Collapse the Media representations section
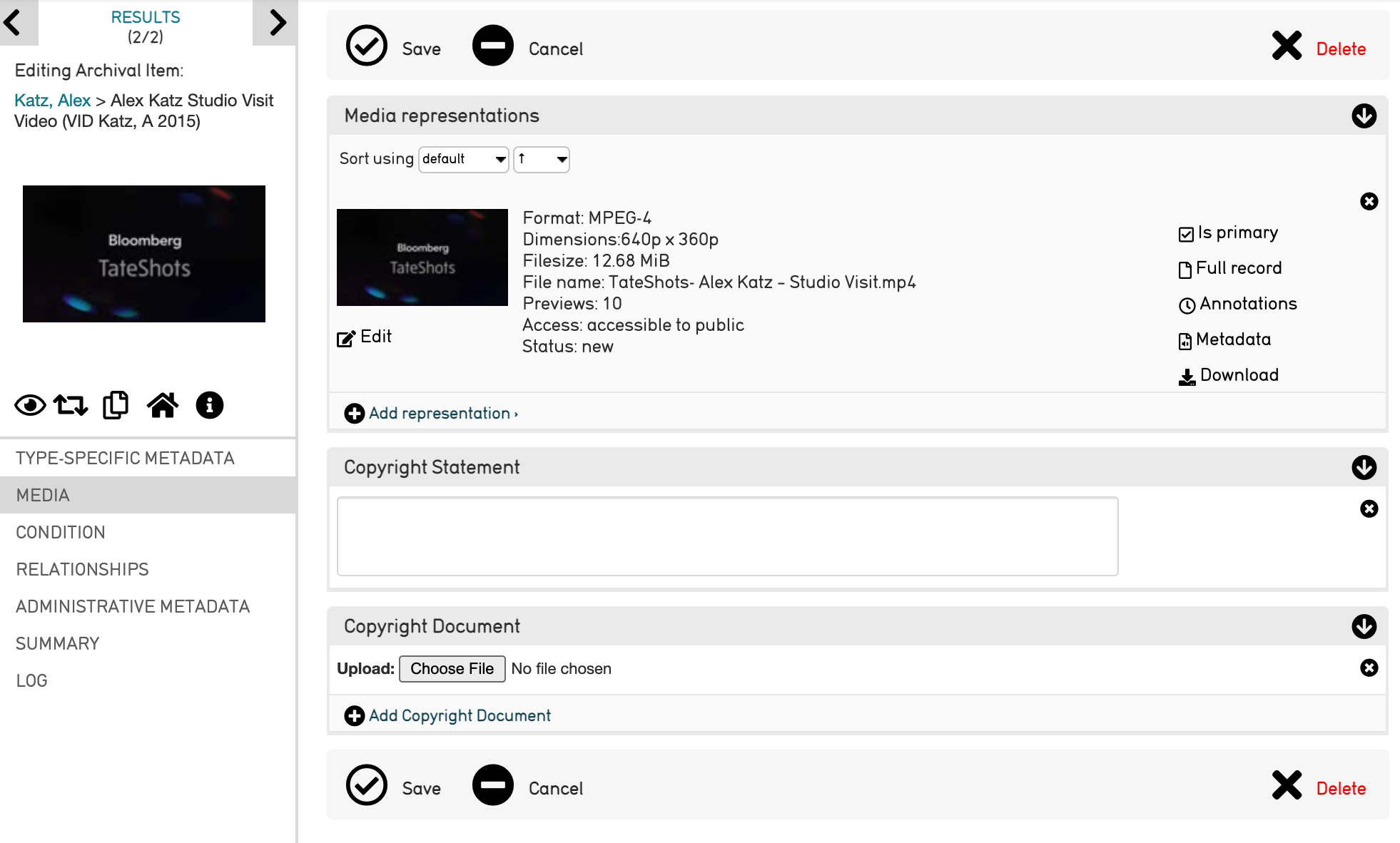This screenshot has width=1400, height=843. (x=1364, y=116)
